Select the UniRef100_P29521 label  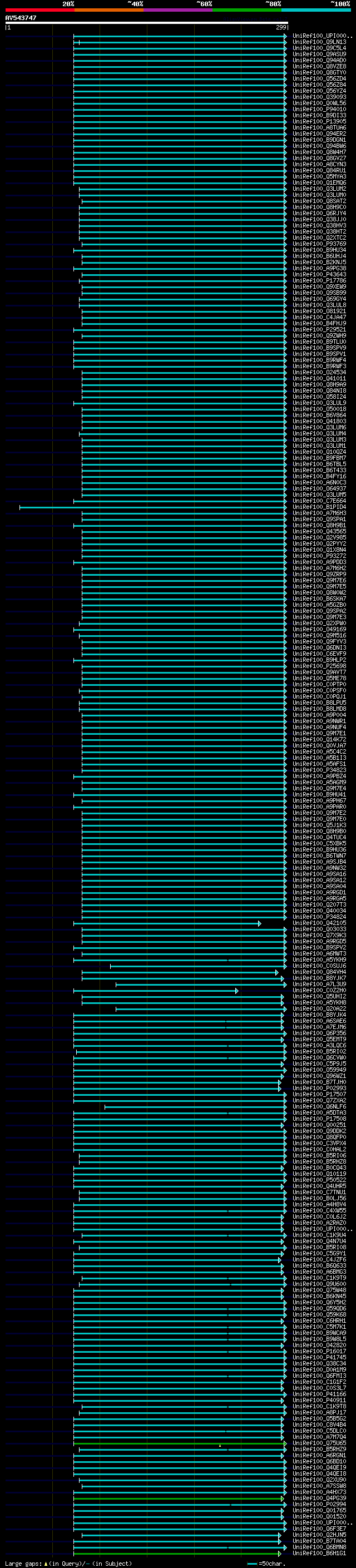pyautogui.click(x=319, y=330)
